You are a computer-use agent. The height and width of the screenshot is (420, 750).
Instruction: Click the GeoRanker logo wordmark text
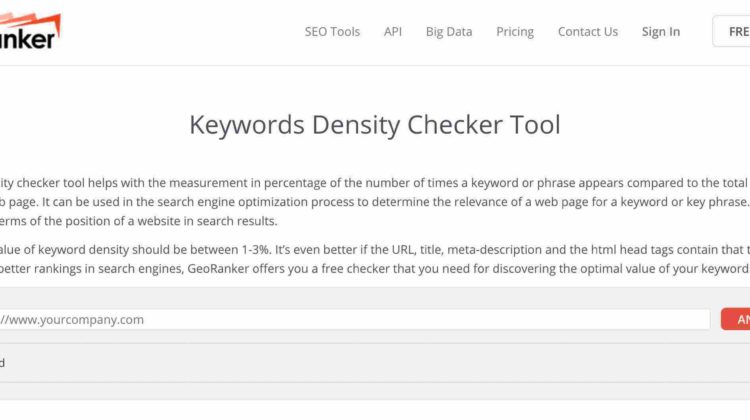coord(28,38)
